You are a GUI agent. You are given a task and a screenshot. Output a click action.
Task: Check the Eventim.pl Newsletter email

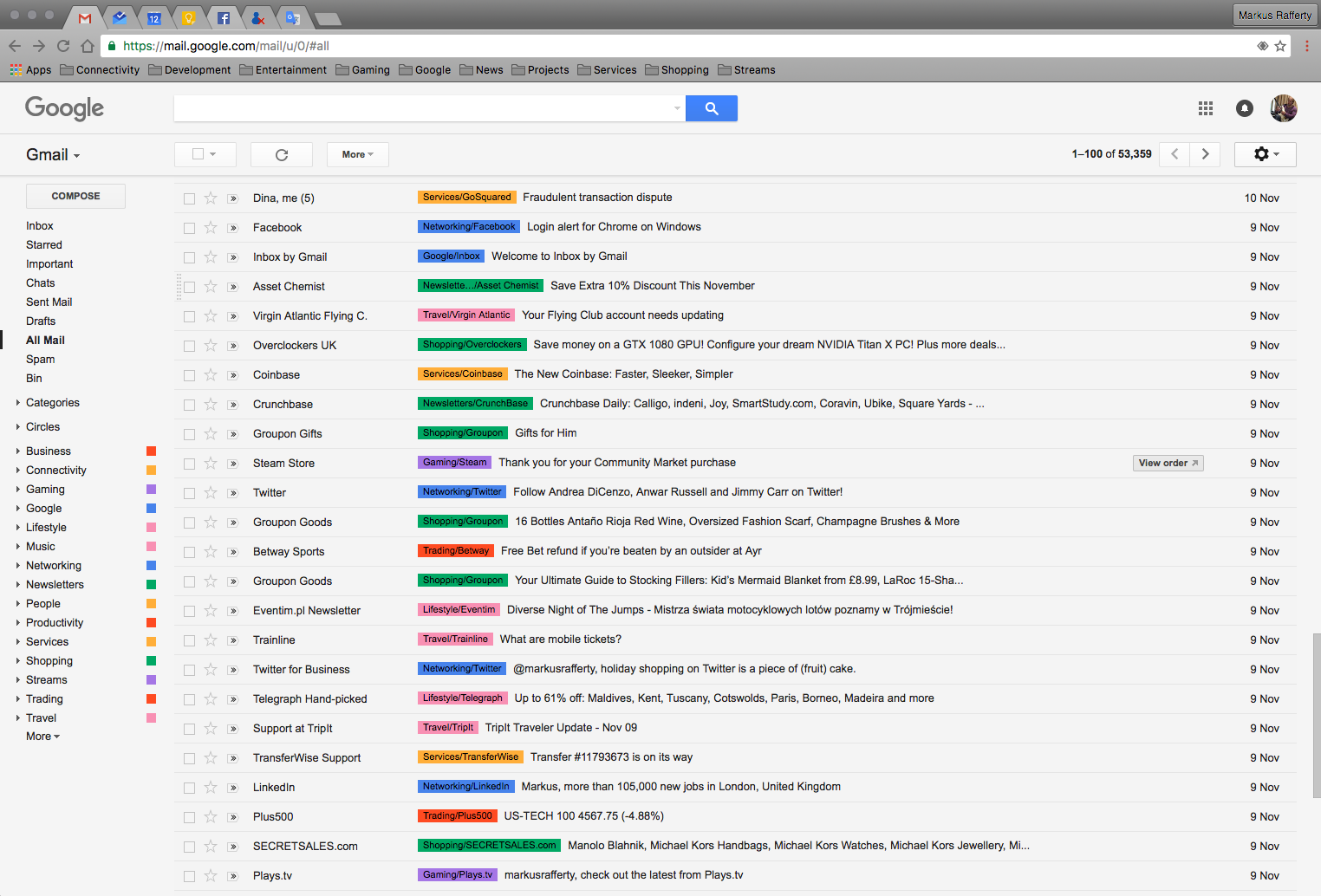(189, 611)
